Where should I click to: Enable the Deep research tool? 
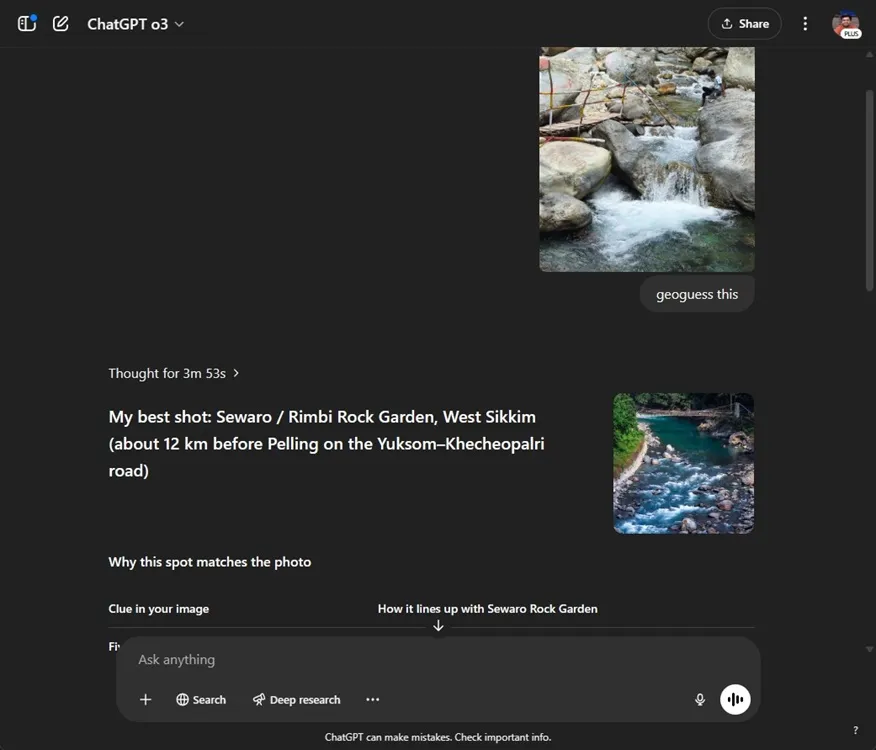pos(296,700)
